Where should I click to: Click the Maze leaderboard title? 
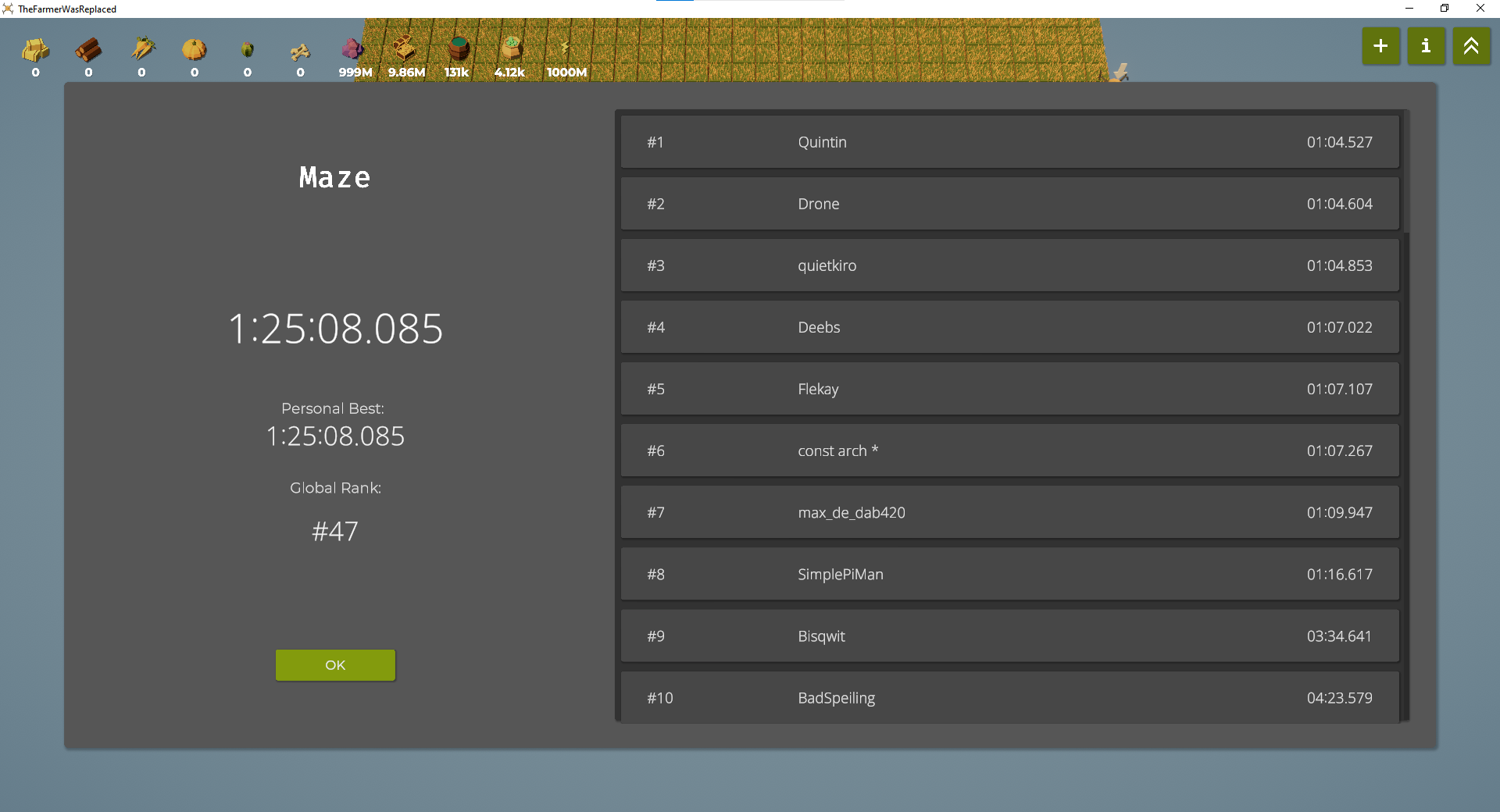coord(335,177)
